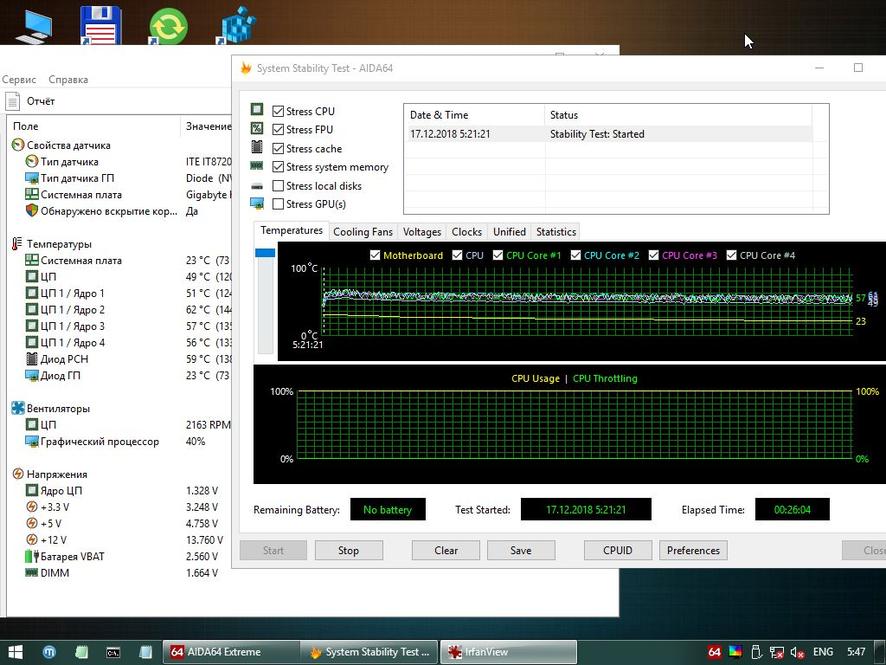Click the CPUID button
The width and height of the screenshot is (886, 665).
click(618, 550)
